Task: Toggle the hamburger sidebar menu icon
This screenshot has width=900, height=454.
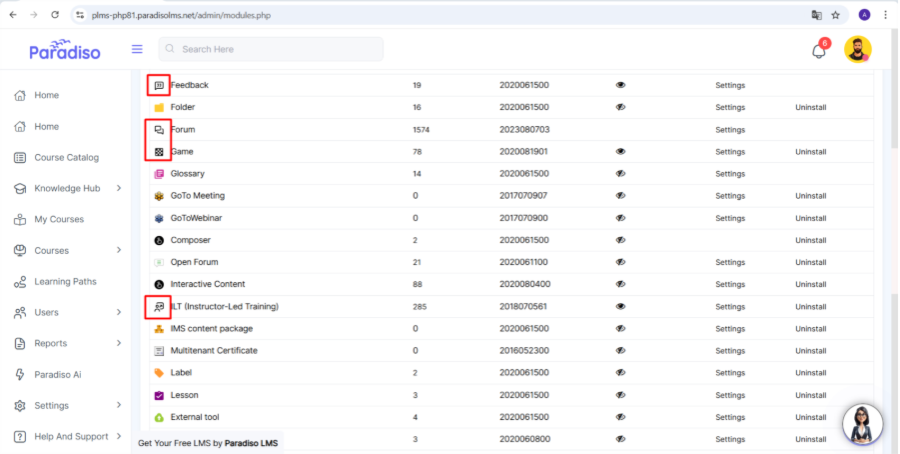Action: [137, 50]
